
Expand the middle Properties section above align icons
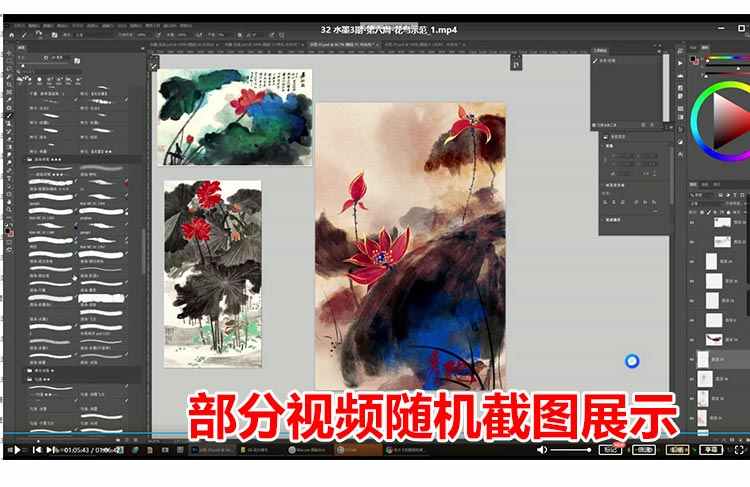[x=604, y=186]
